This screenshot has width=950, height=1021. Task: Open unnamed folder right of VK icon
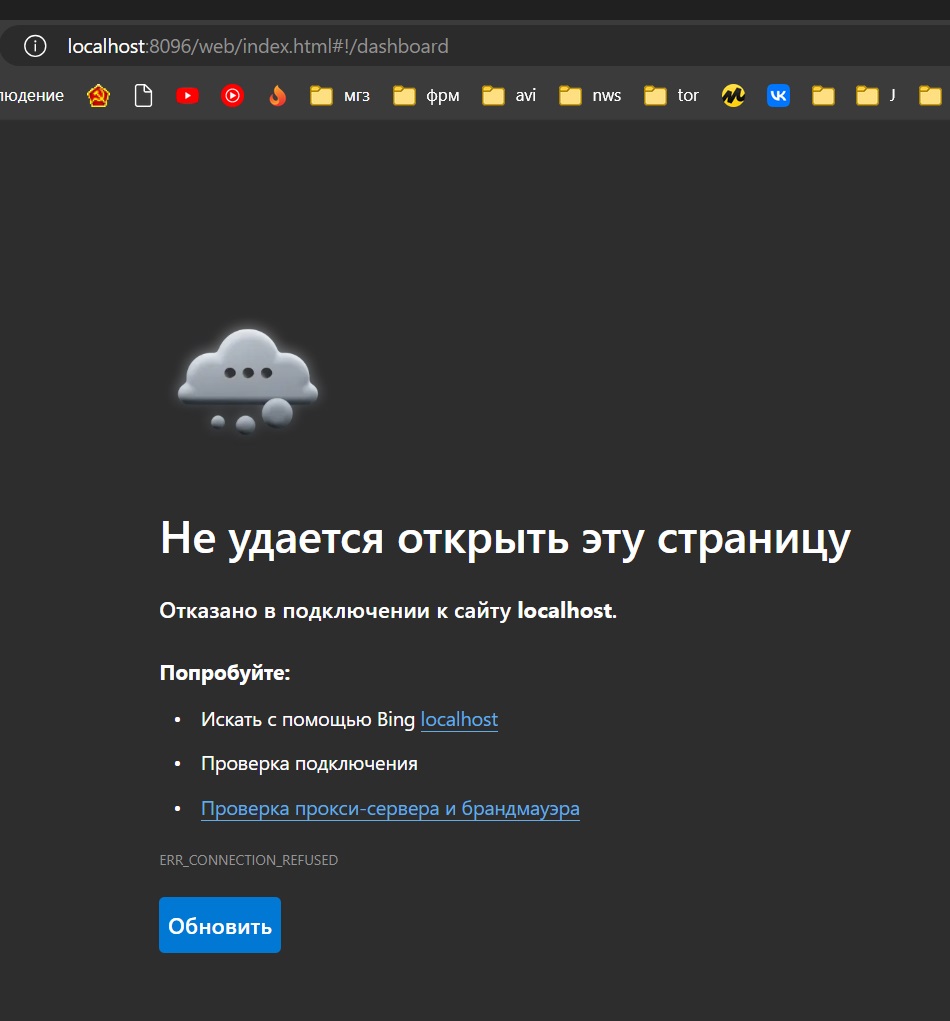pos(823,96)
